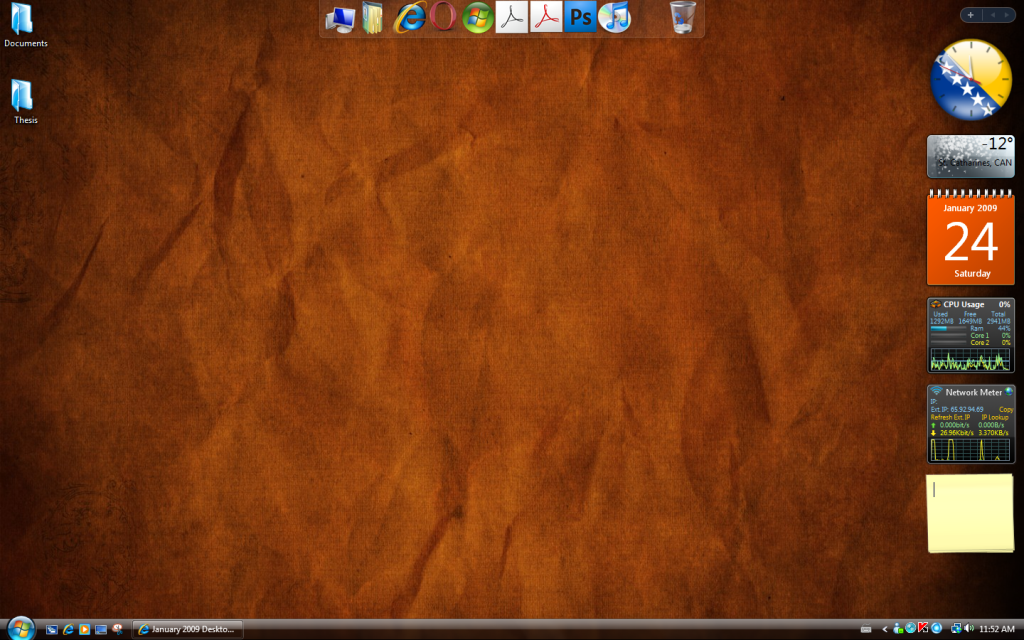Click the teal globe tray icon
The image size is (1024, 640).
point(910,629)
